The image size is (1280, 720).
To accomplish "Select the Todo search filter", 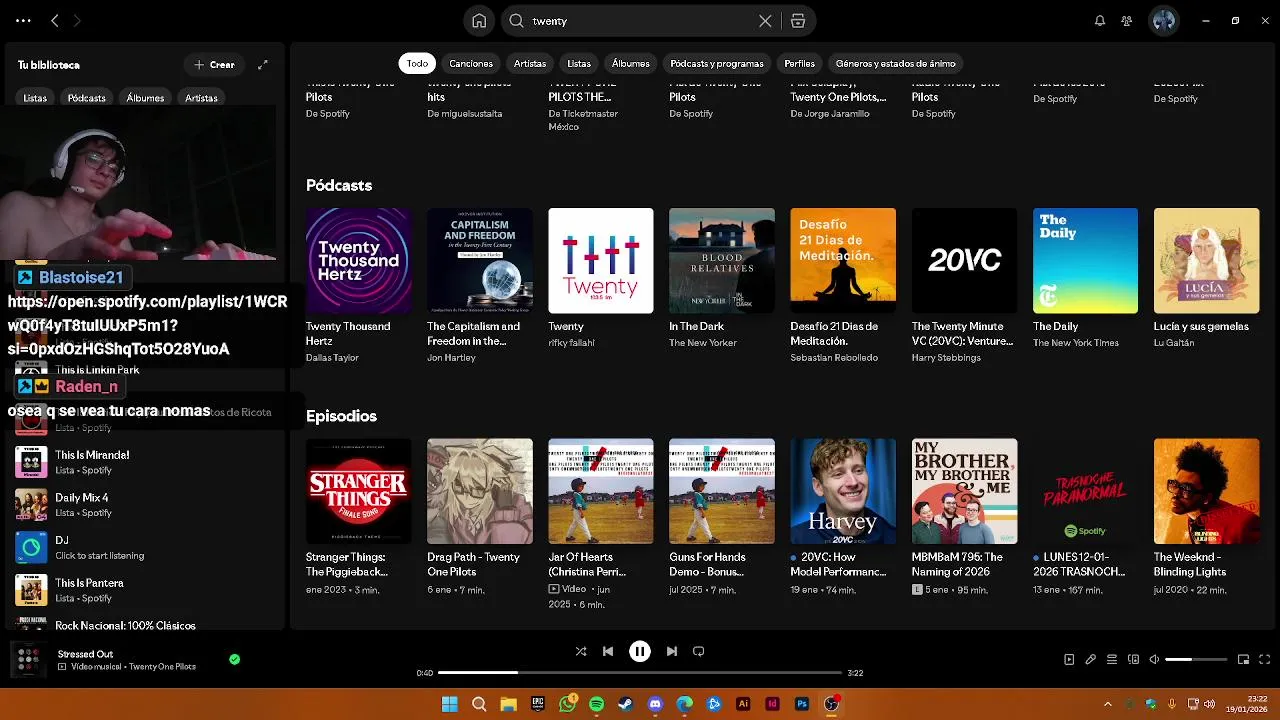I will pos(417,63).
